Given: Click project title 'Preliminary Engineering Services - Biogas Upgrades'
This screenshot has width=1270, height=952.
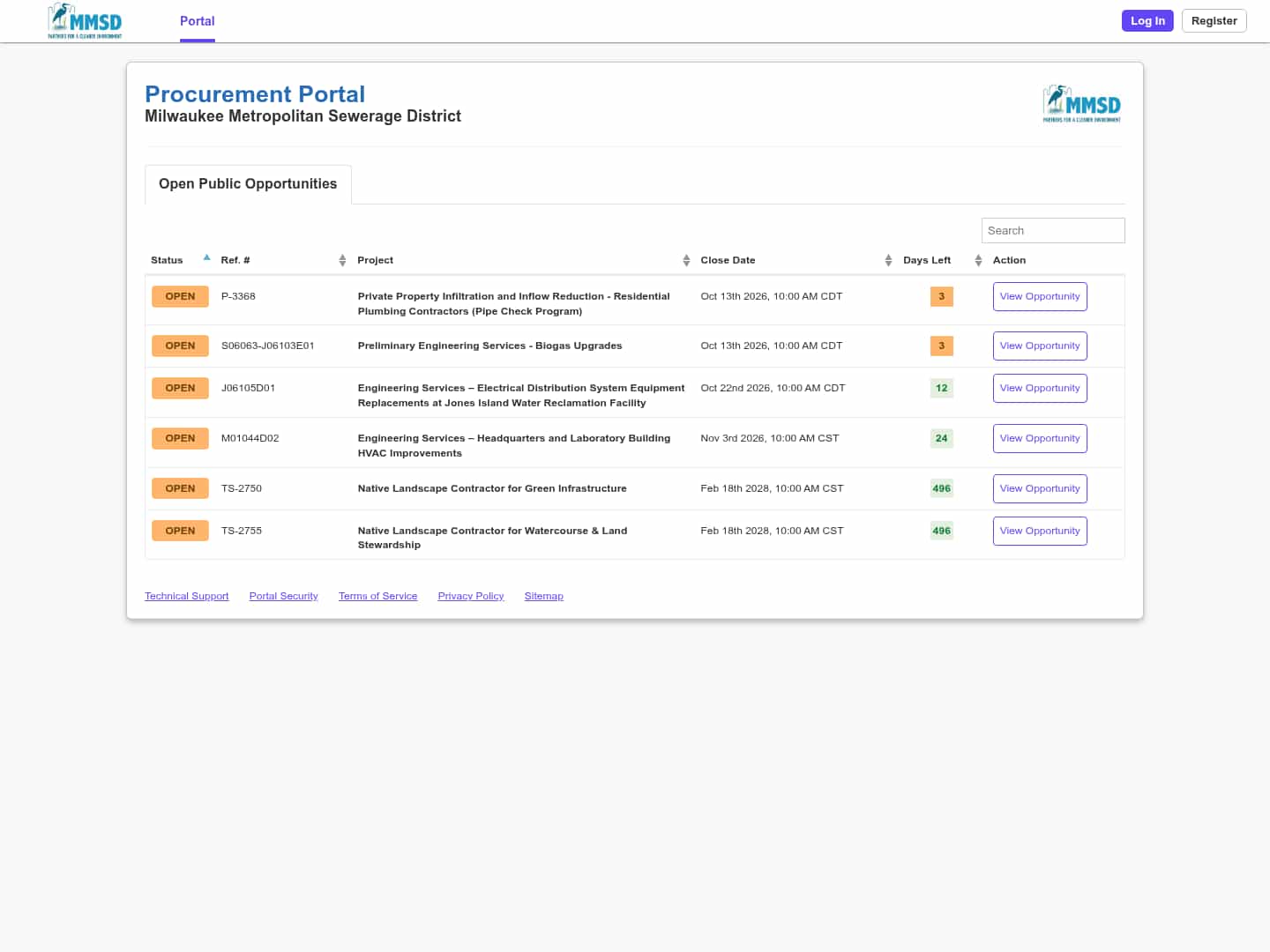Looking at the screenshot, I should (490, 346).
